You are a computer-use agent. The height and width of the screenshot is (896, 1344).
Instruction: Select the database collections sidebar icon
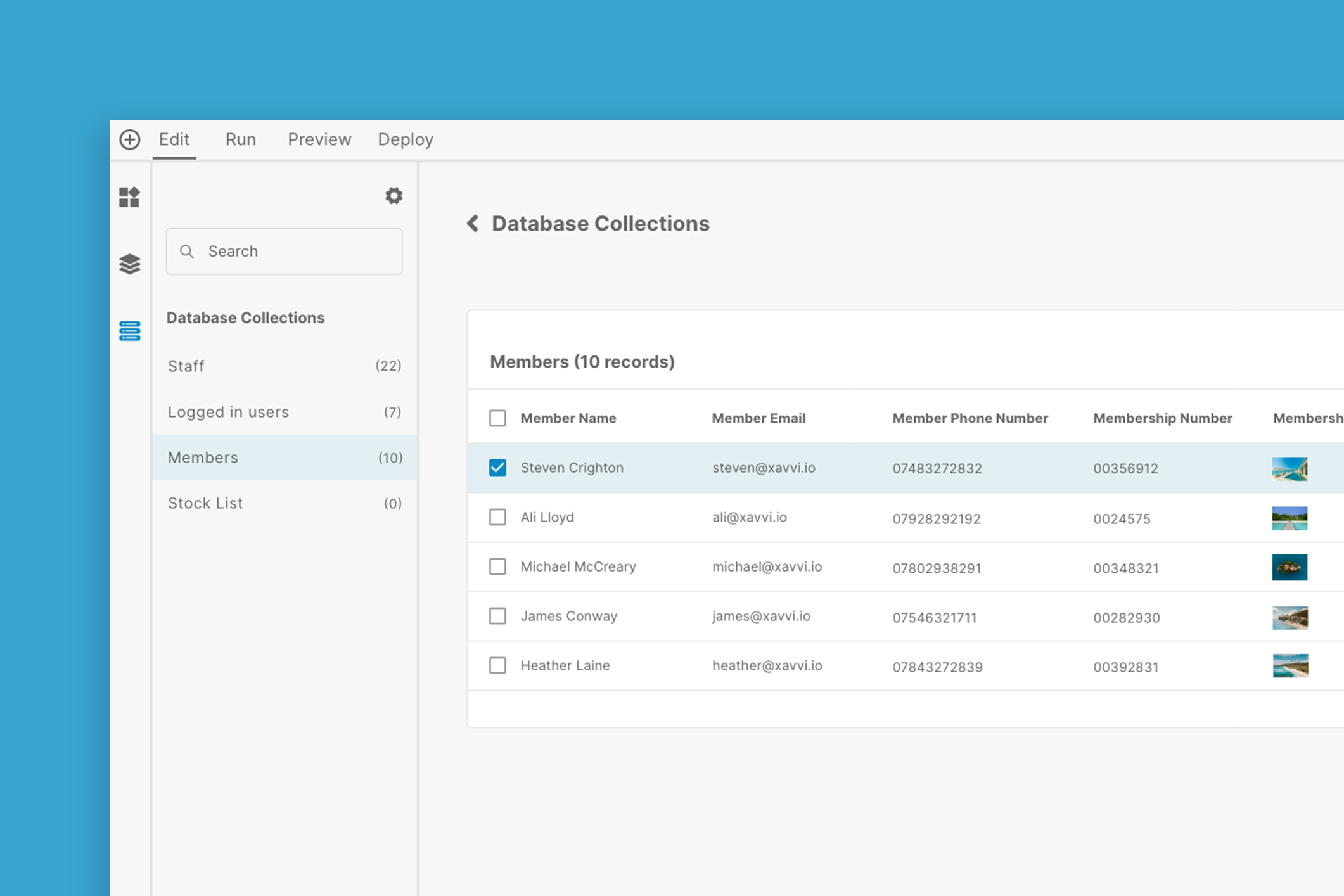coord(129,331)
